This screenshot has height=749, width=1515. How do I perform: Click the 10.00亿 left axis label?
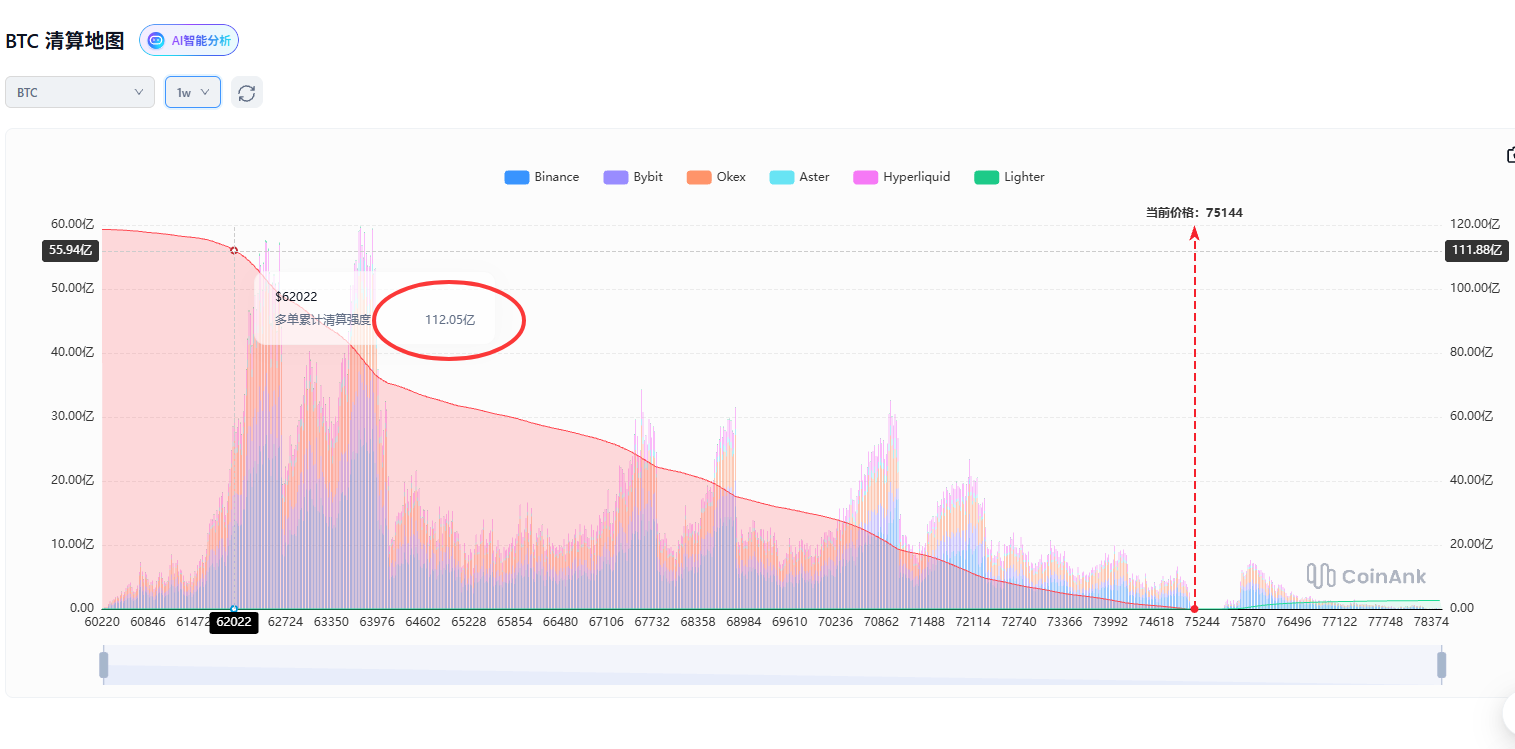coord(73,544)
